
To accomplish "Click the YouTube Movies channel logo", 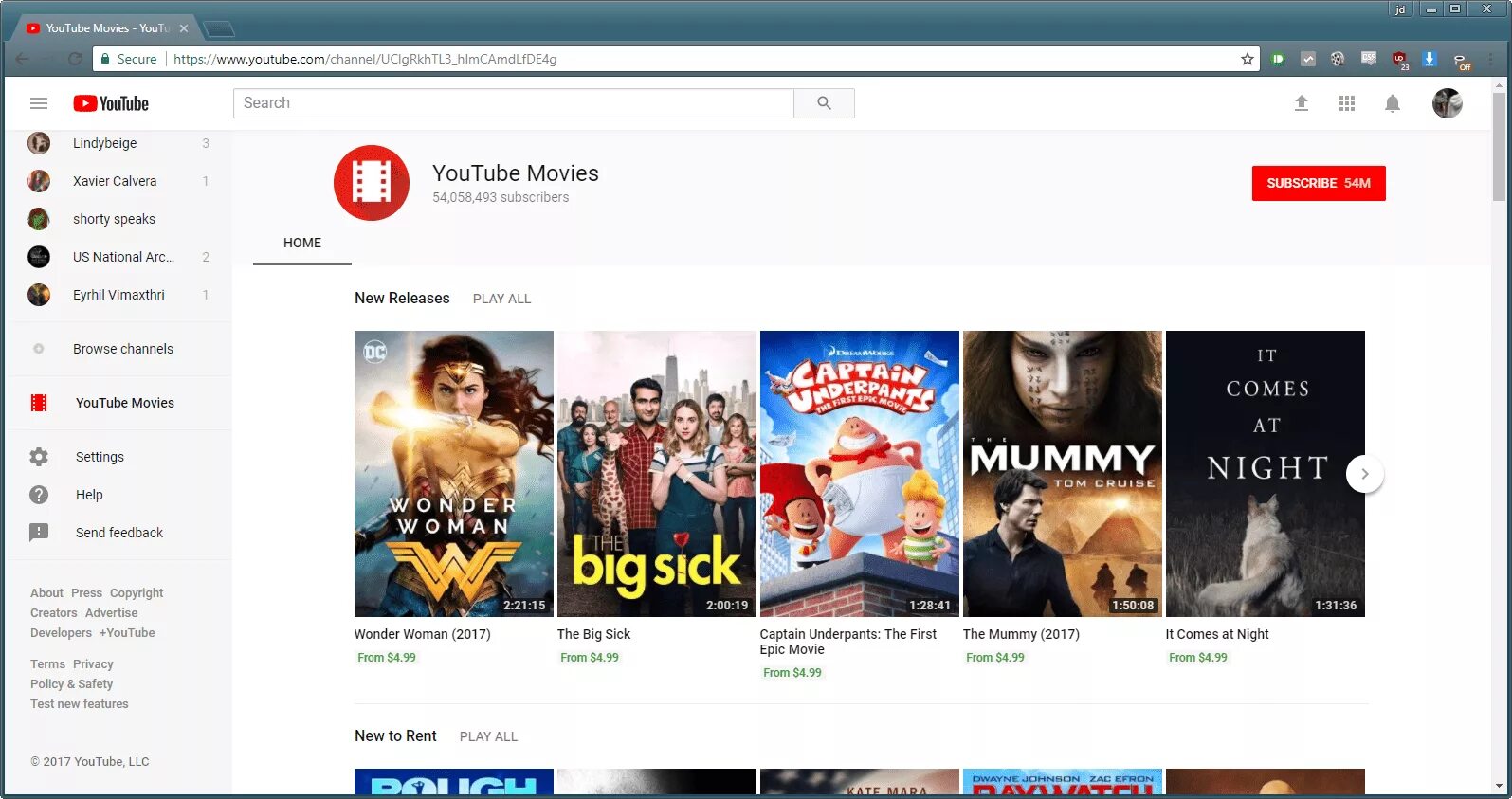I will pyautogui.click(x=372, y=183).
